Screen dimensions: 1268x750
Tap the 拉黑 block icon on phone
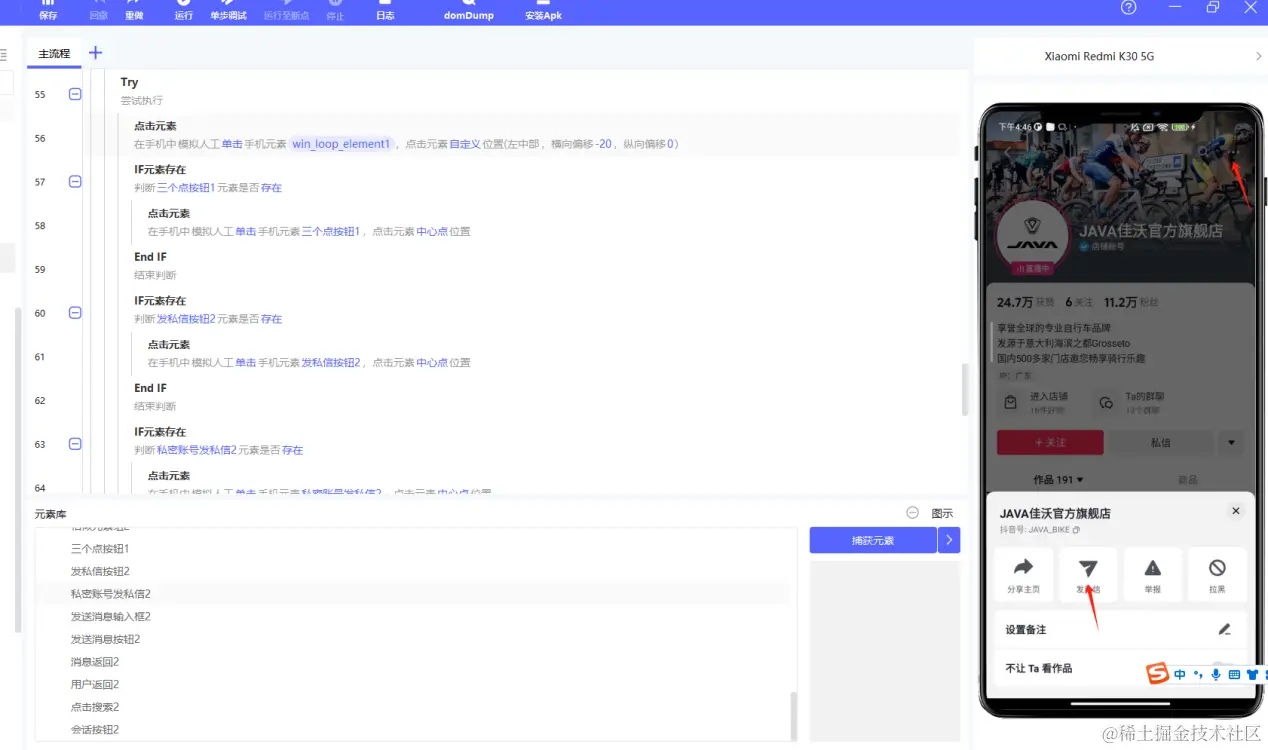[1217, 575]
